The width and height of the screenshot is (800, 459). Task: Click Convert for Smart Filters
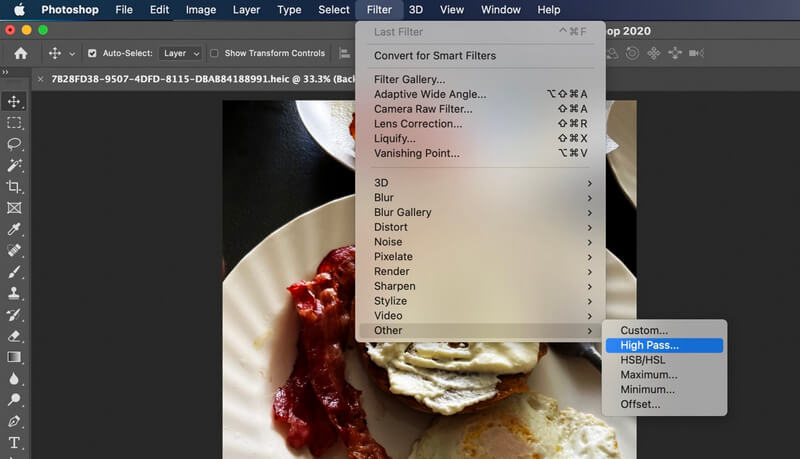(434, 56)
